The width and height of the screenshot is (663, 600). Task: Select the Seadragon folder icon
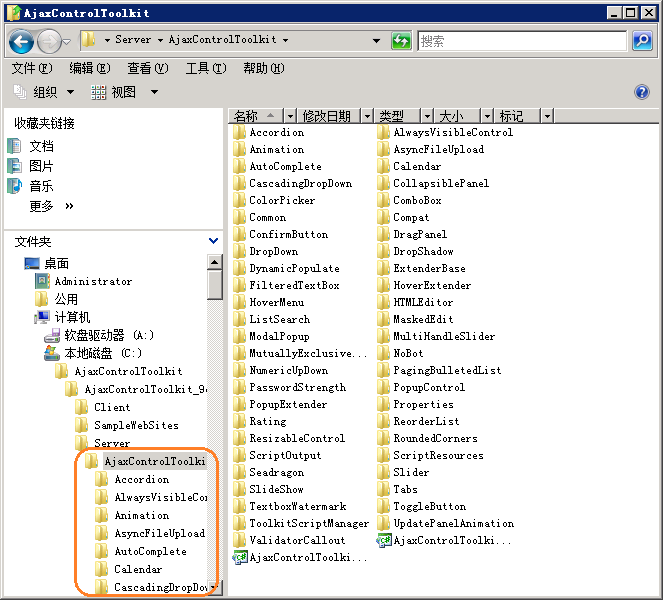pos(239,472)
